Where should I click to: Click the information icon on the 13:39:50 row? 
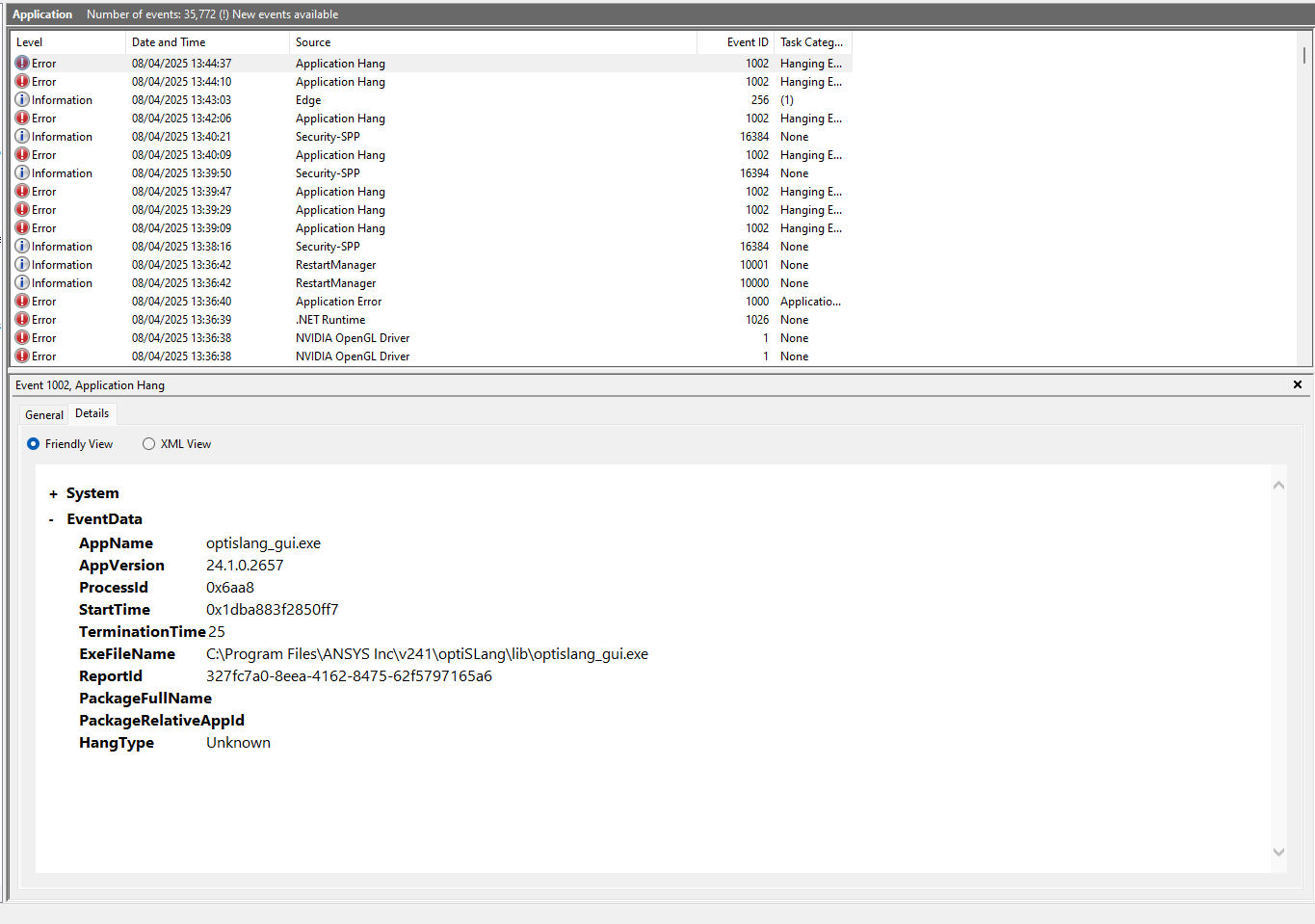[22, 172]
